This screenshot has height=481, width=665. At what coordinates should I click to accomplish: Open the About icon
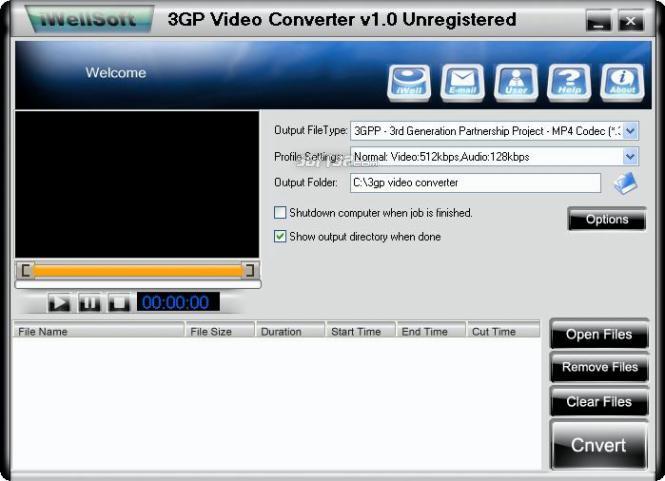click(x=622, y=83)
